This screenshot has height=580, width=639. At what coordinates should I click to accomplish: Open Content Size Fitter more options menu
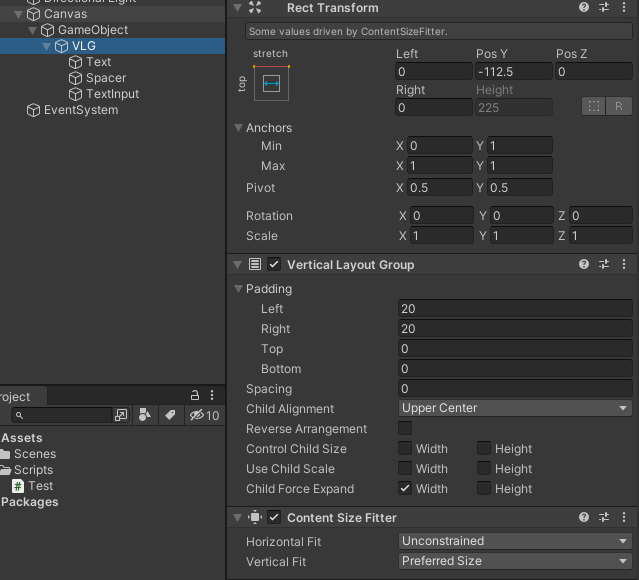tap(624, 517)
